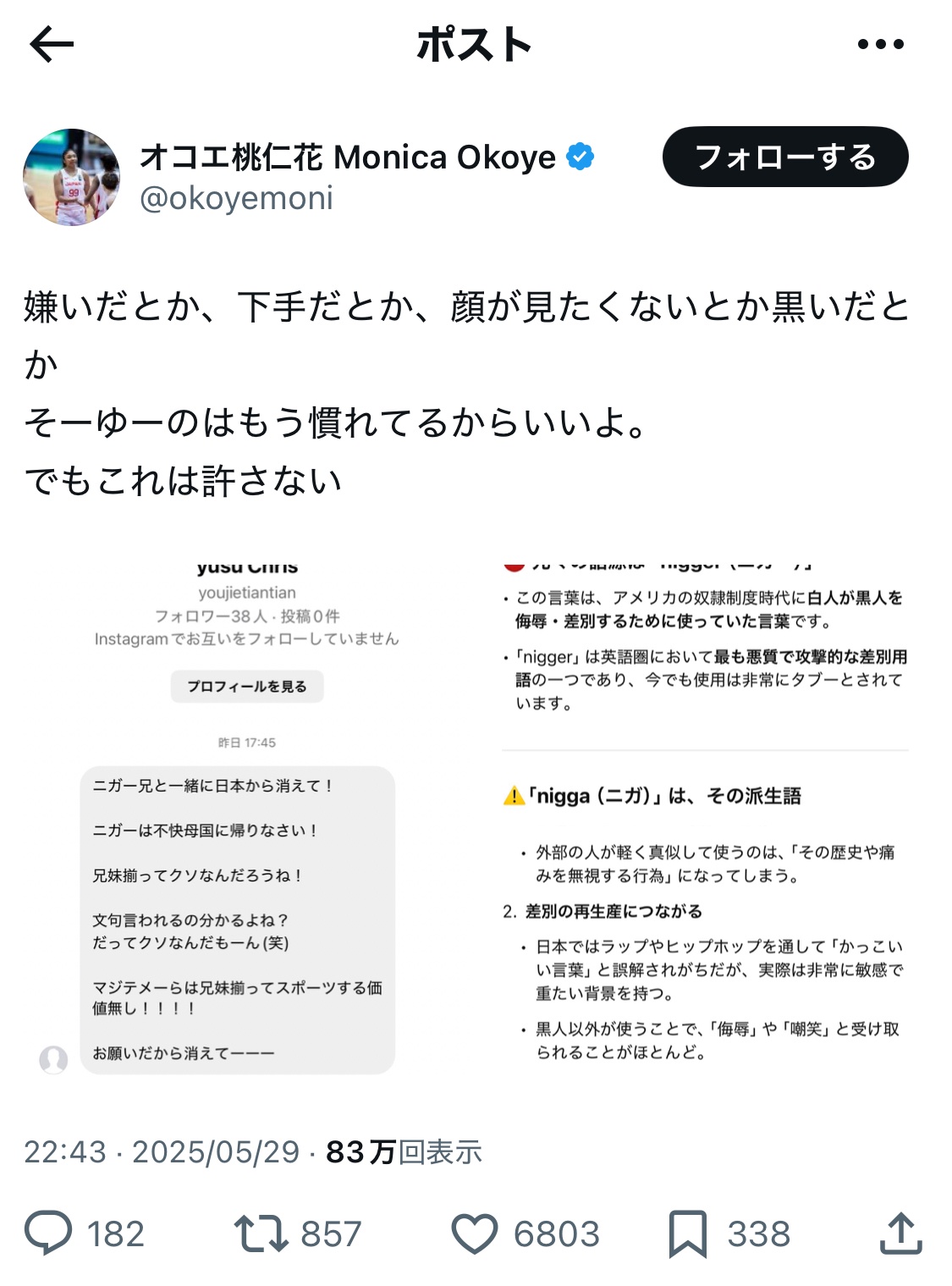Image resolution: width=952 pixels, height=1286 pixels.
Task: Open the reply bubble with 182 replies
Action: (x=48, y=1233)
